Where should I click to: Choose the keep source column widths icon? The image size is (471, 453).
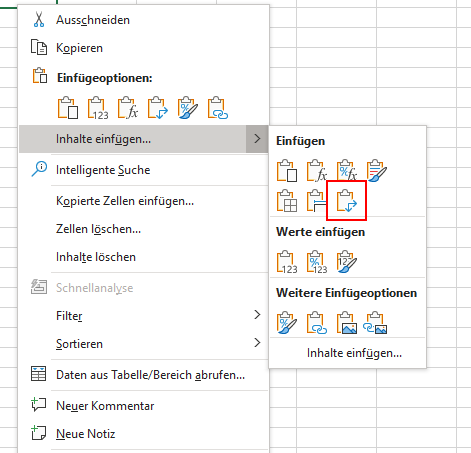tap(316, 201)
